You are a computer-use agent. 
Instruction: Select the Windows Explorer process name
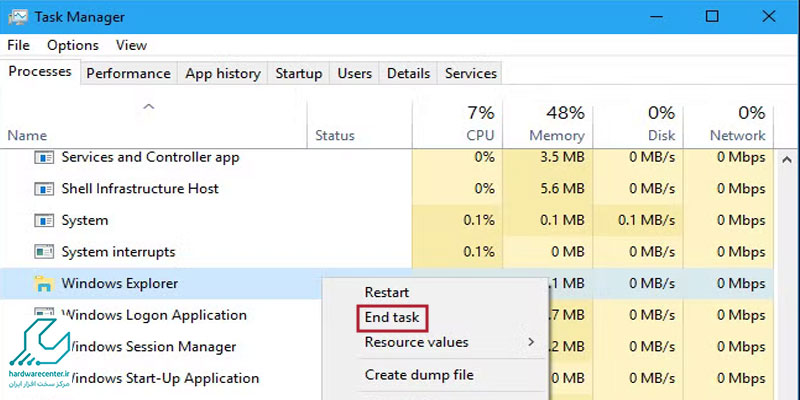click(x=120, y=284)
